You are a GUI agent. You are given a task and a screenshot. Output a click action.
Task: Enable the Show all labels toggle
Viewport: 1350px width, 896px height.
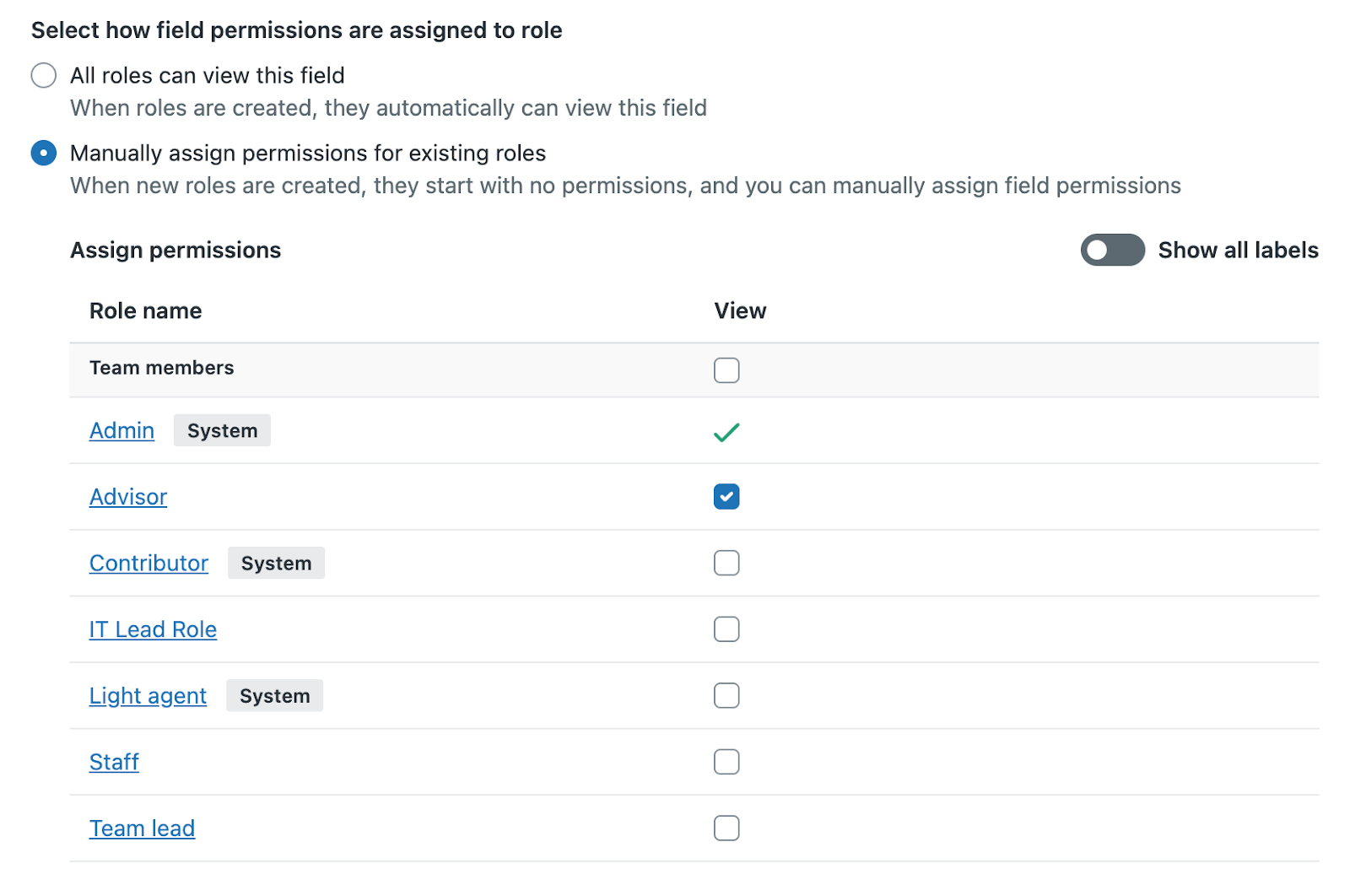[x=1112, y=250]
